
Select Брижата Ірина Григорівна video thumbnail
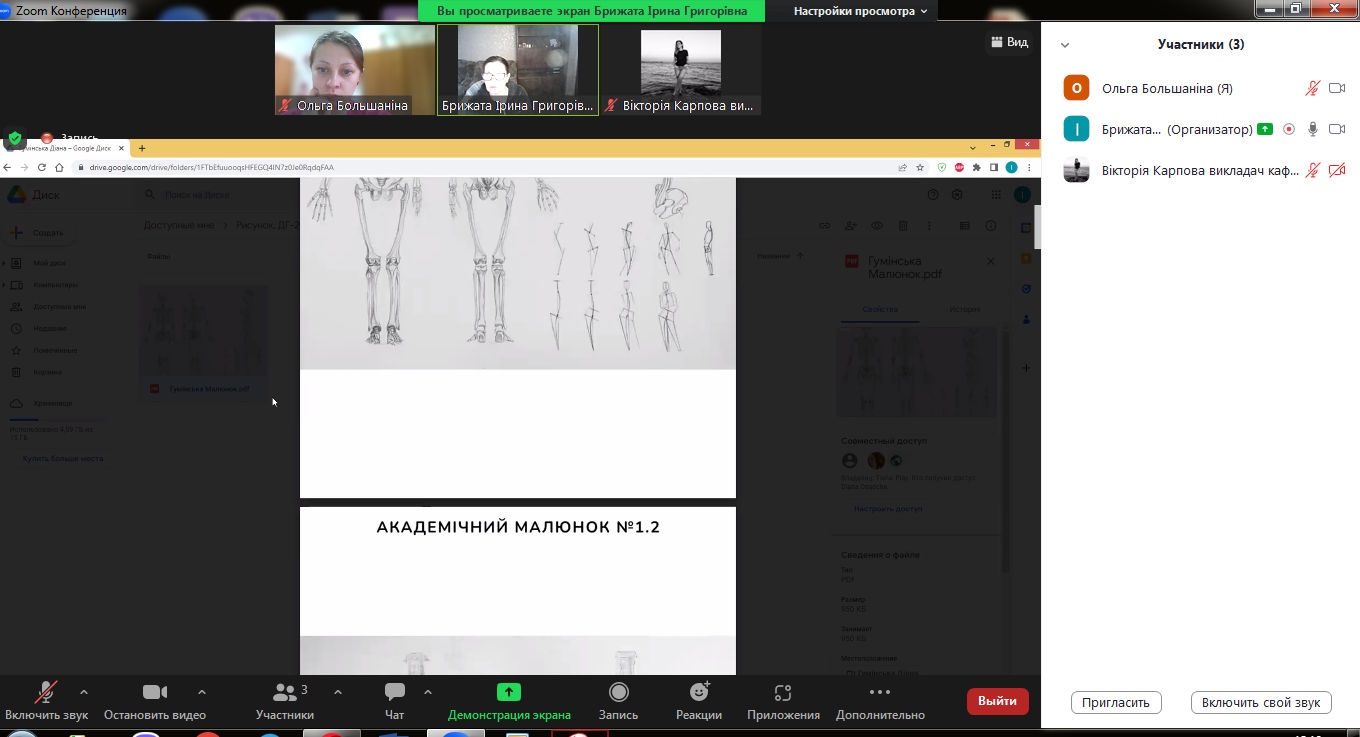pos(518,69)
